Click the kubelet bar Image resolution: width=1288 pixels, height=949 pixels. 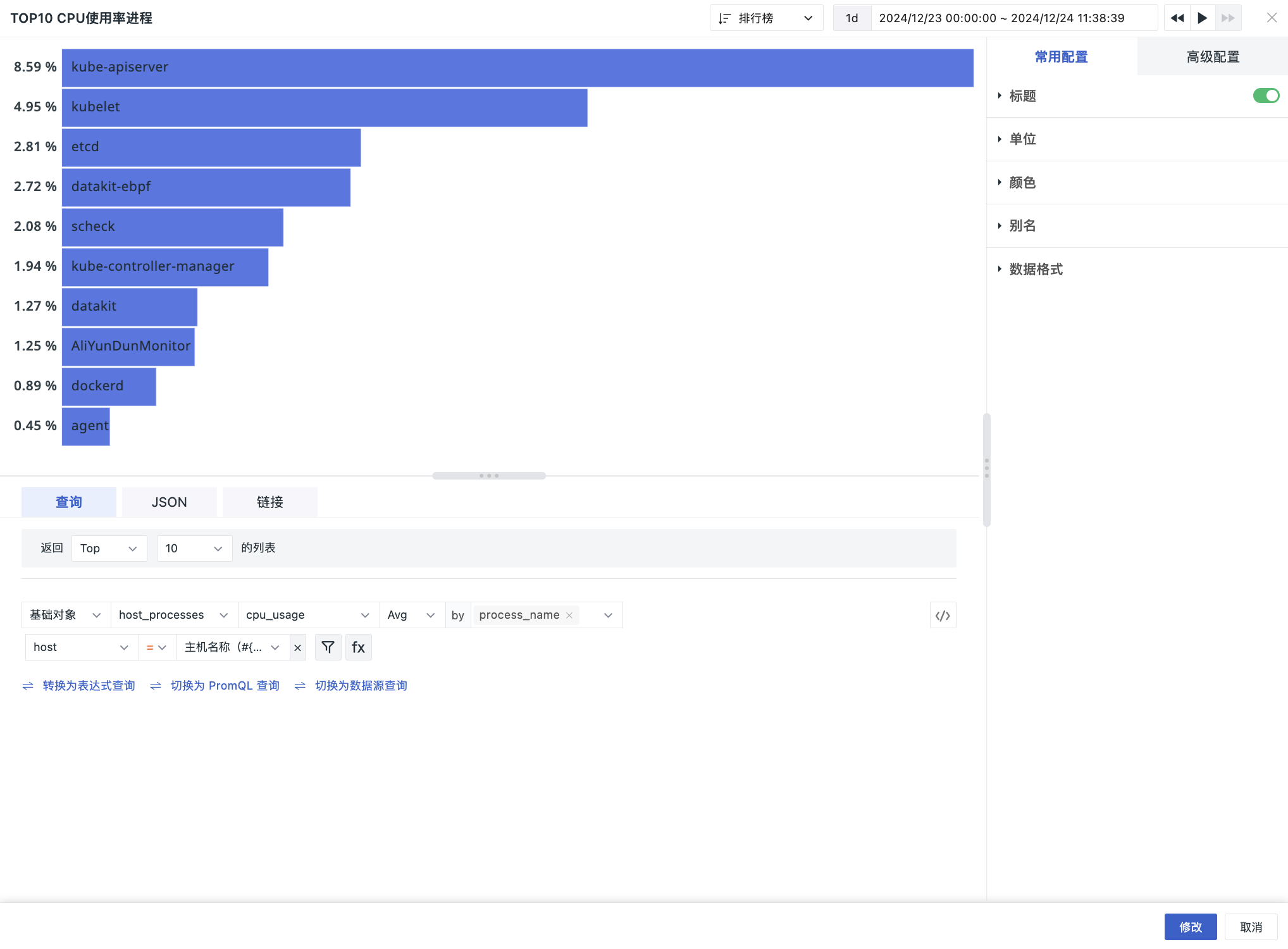(325, 108)
